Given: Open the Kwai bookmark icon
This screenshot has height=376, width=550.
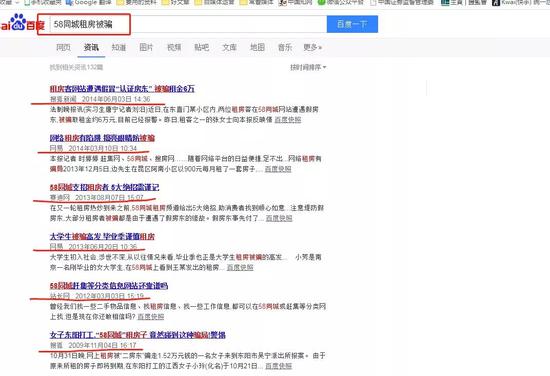Looking at the screenshot, I should [495, 2].
